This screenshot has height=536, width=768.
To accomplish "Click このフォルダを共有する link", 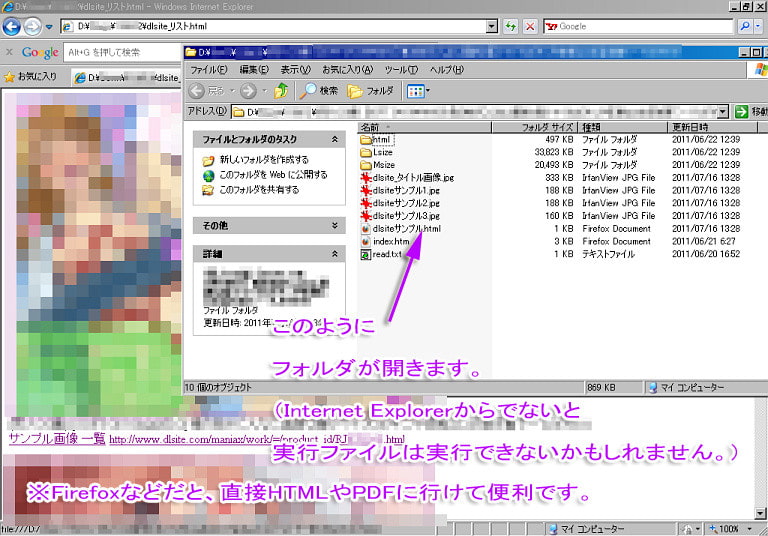I will point(259,190).
